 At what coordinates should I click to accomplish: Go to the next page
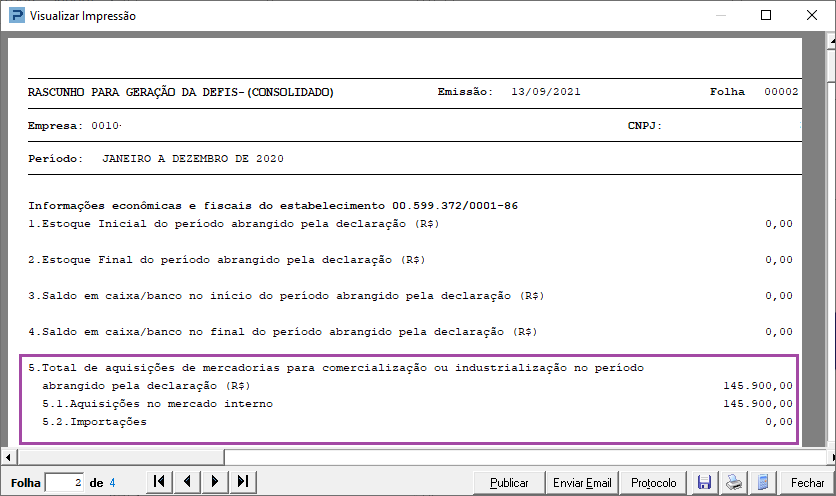tap(215, 482)
